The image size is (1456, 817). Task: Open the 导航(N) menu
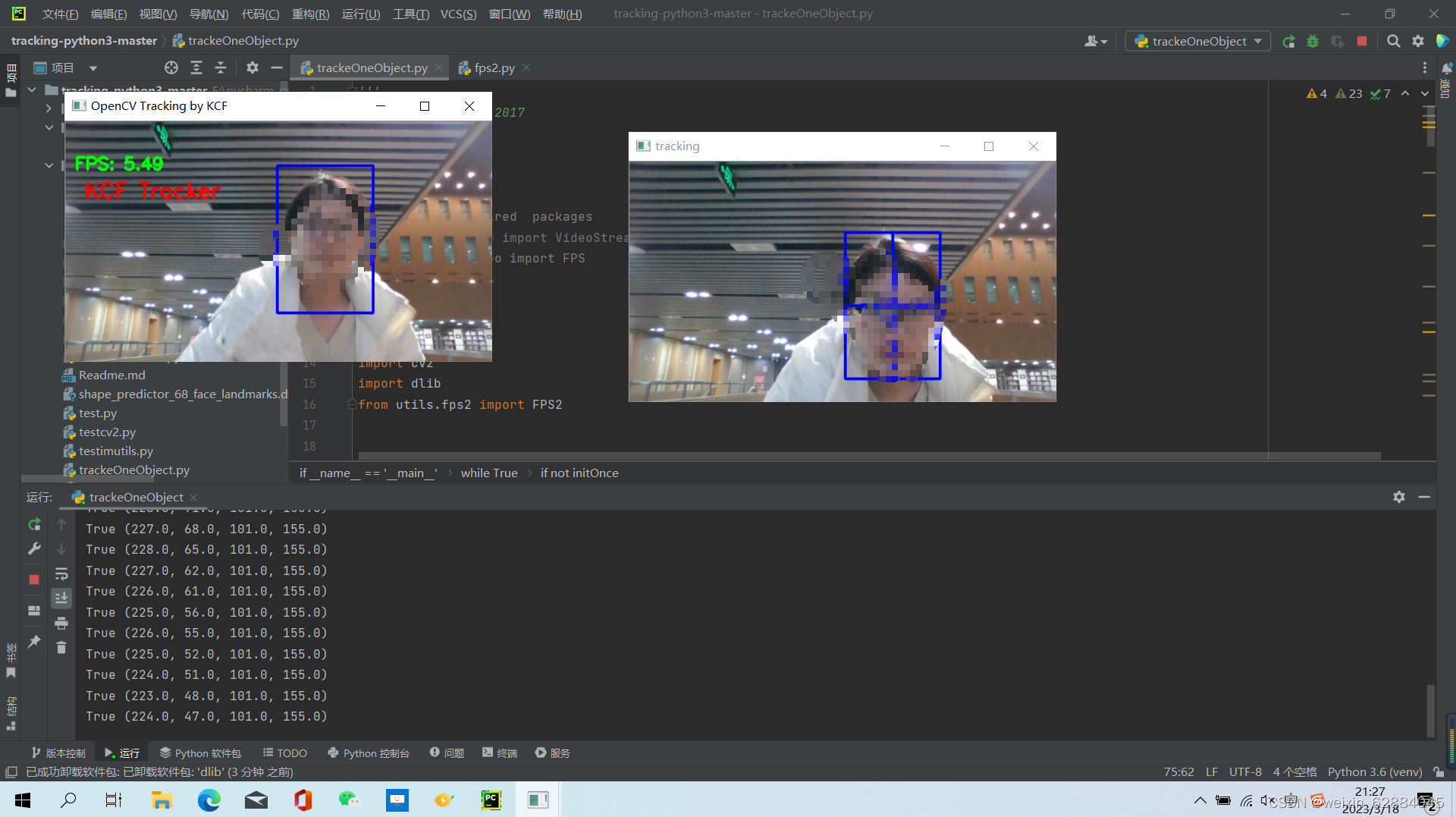(209, 14)
